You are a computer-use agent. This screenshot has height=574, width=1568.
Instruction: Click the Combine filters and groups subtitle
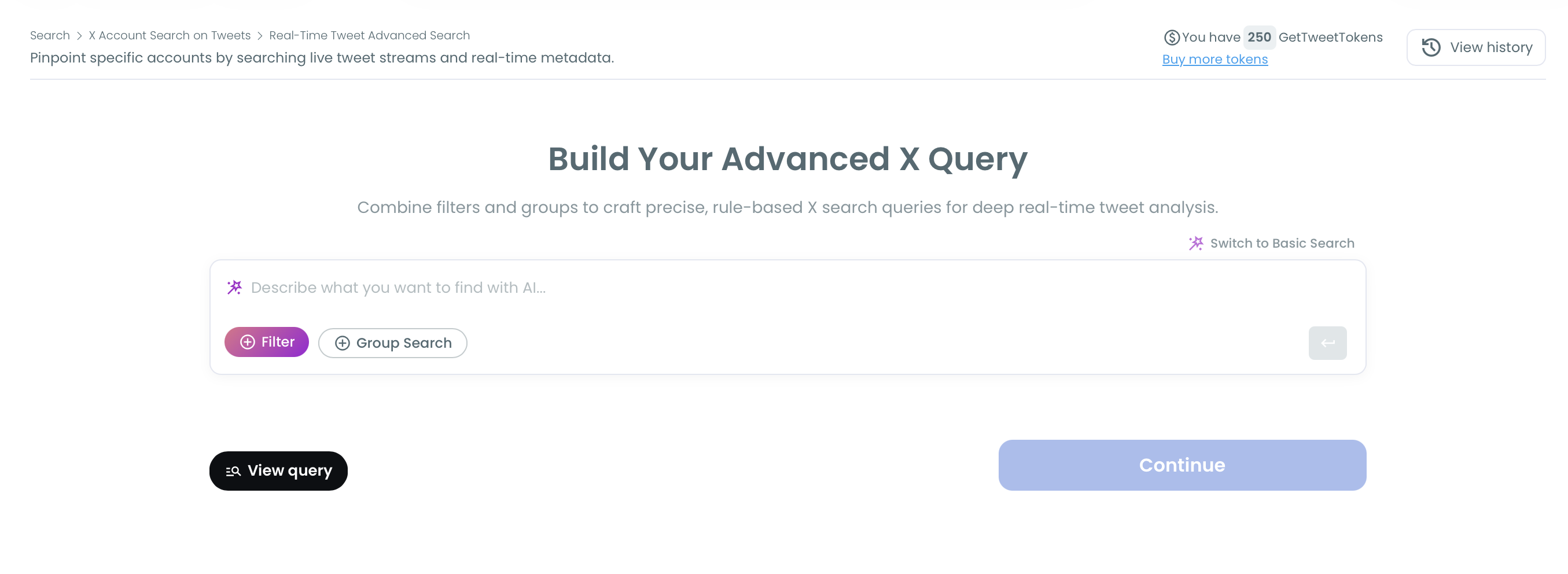(x=787, y=208)
